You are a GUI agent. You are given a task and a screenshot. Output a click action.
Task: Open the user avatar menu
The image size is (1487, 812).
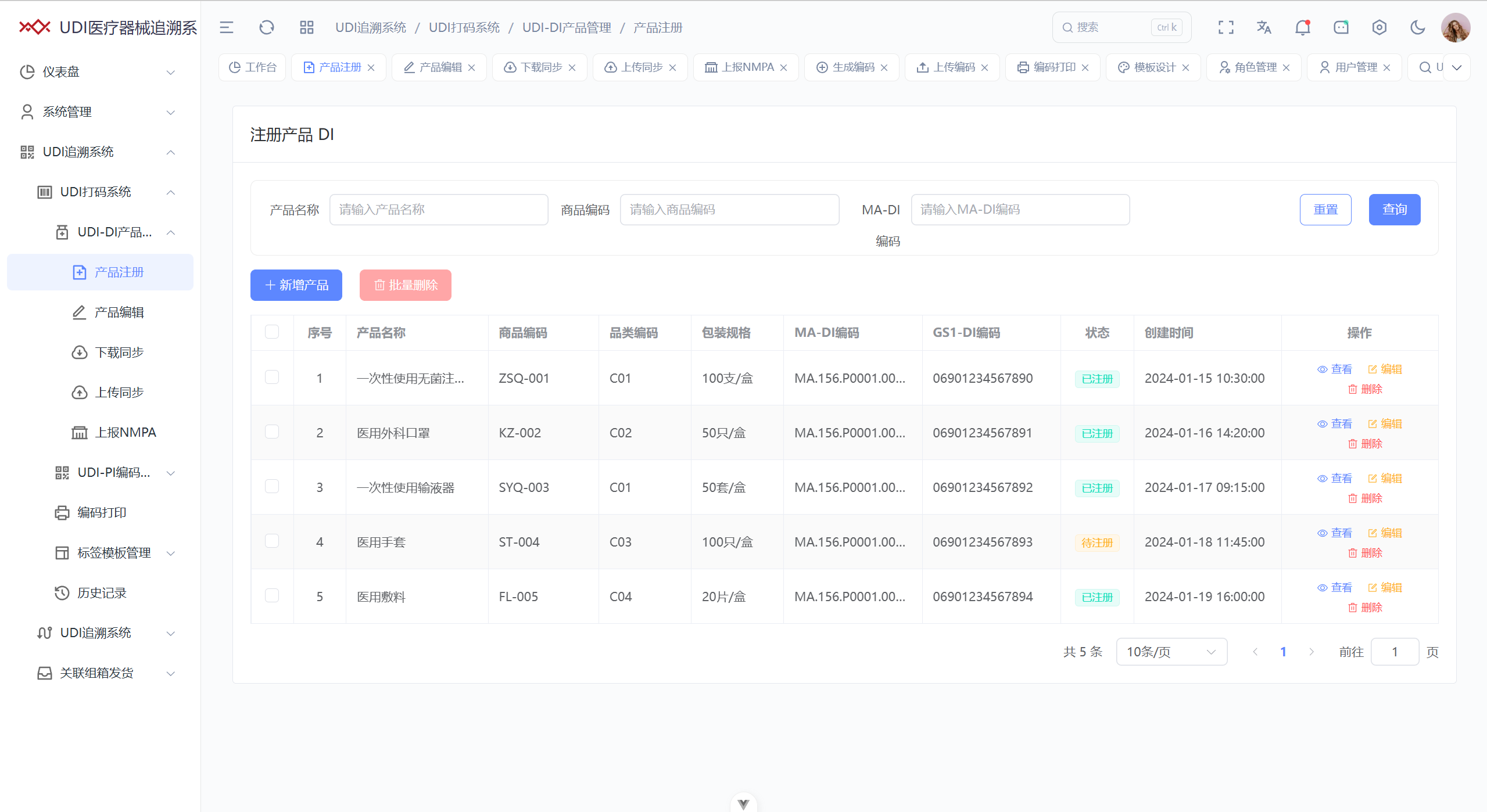click(x=1456, y=27)
